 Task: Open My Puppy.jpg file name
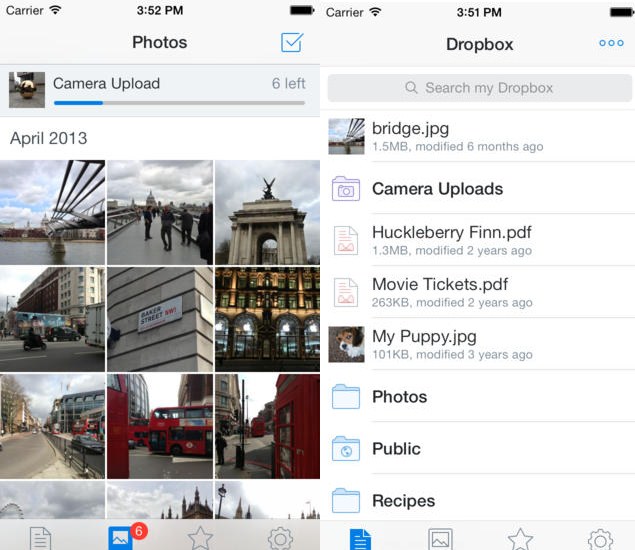(424, 337)
